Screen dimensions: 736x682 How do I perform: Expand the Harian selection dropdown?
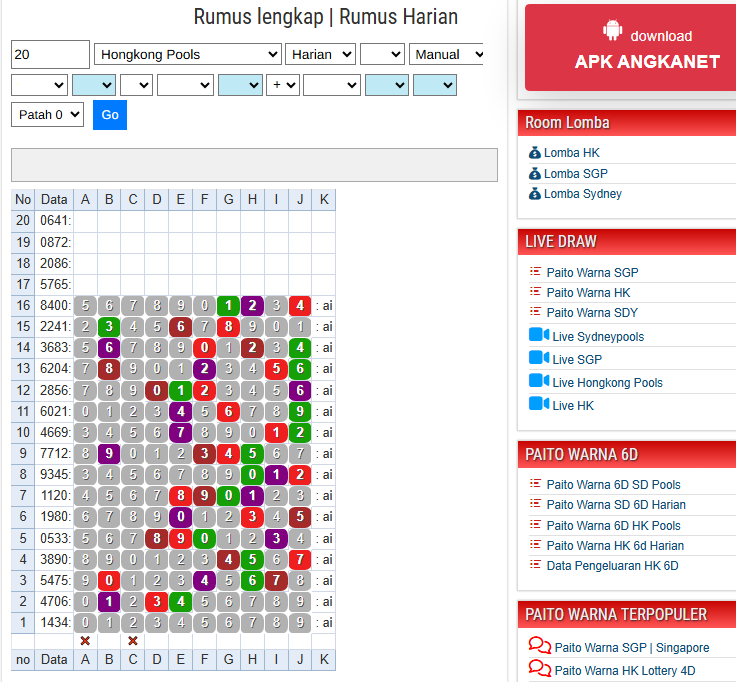point(320,54)
